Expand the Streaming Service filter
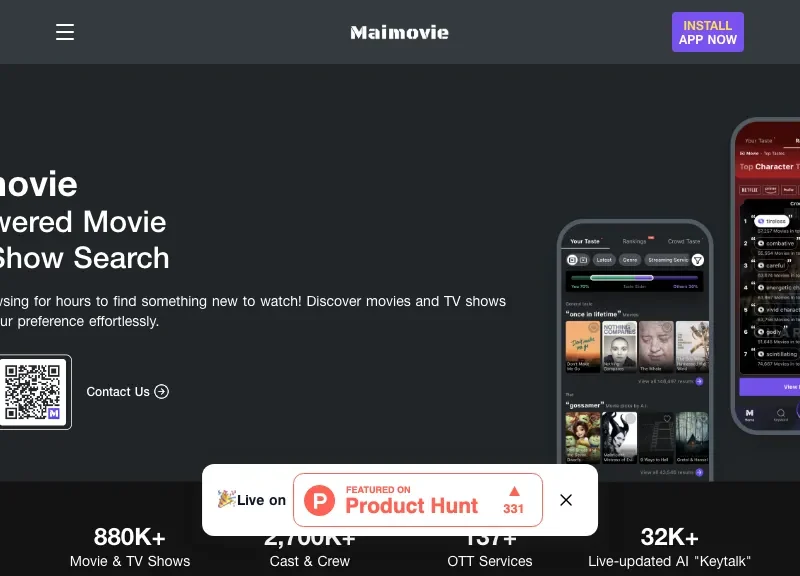The image size is (800, 576). [x=667, y=260]
